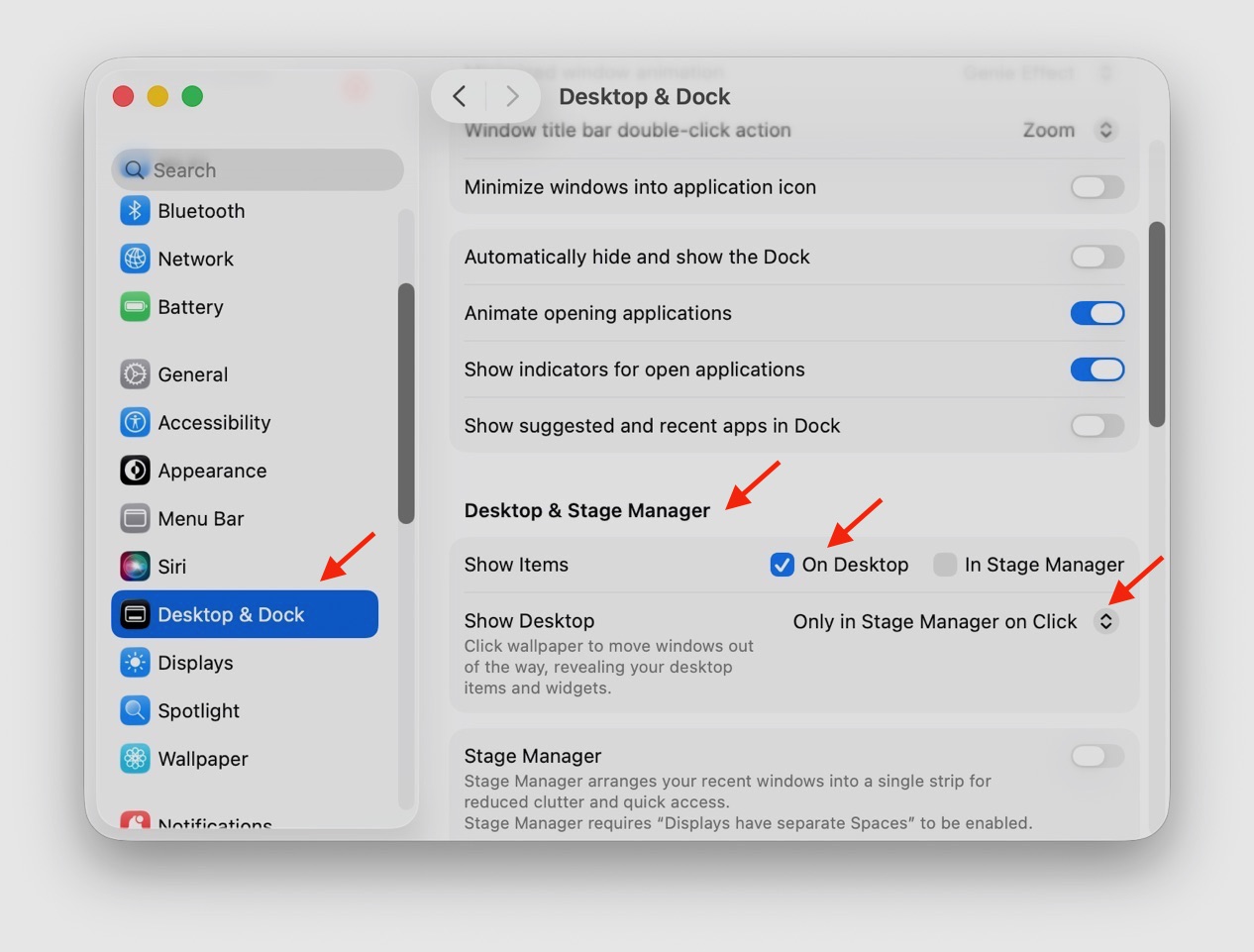Click the Bluetooth icon in sidebar

tap(135, 211)
